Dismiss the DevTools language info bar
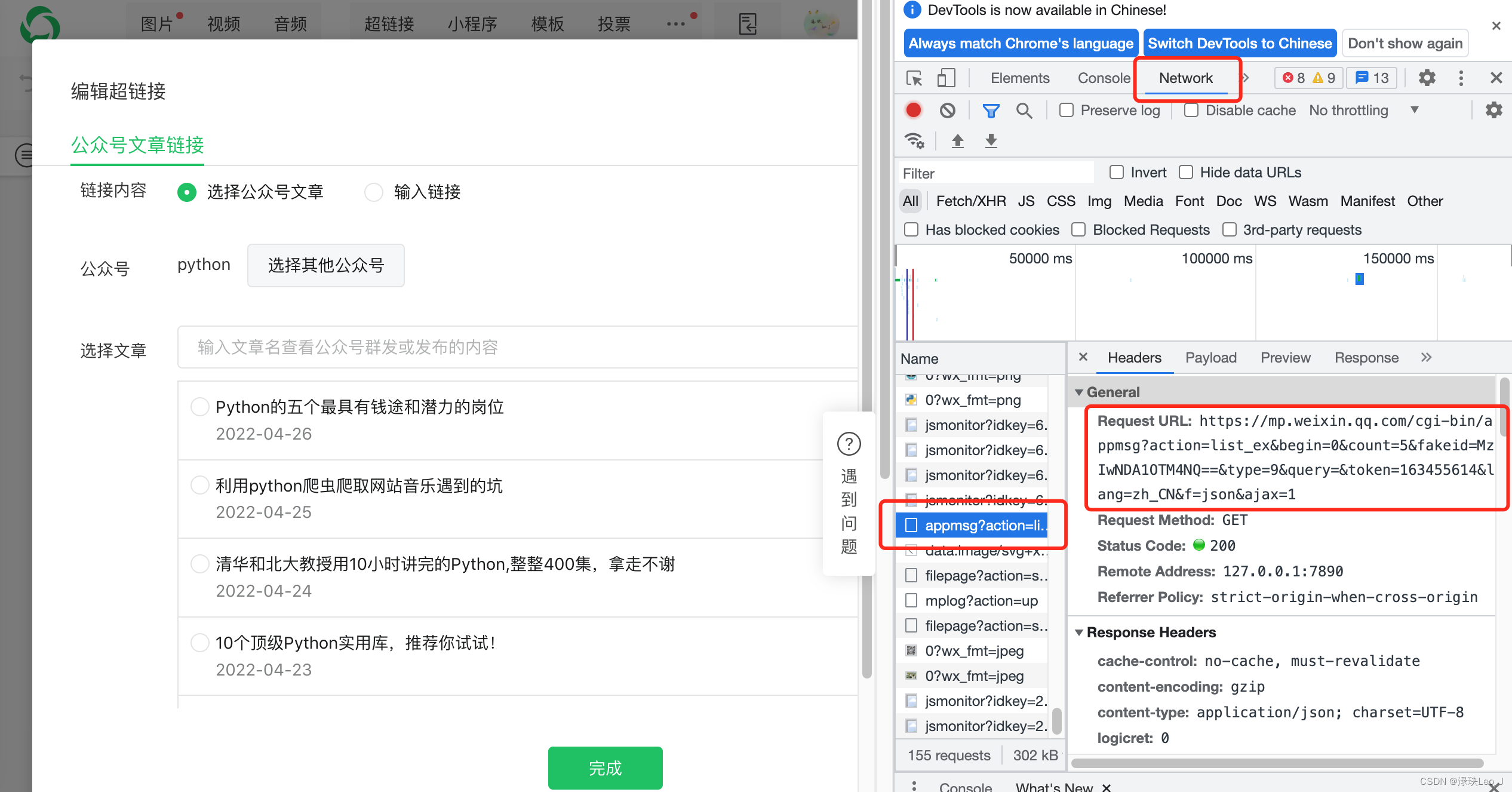Viewport: 1512px width, 792px height. (1496, 26)
